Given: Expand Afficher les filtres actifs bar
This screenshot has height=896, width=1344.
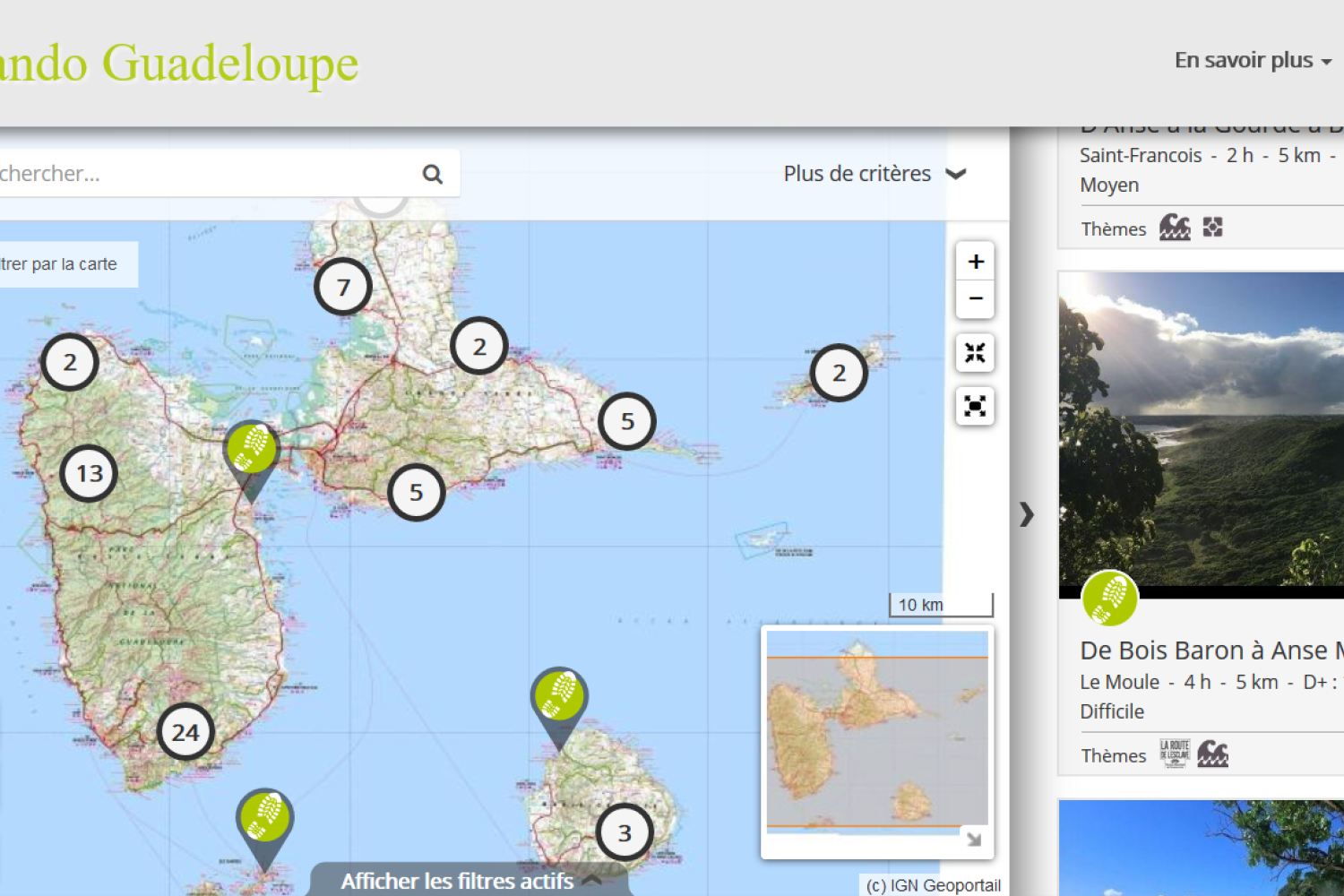Looking at the screenshot, I should click(x=470, y=881).
